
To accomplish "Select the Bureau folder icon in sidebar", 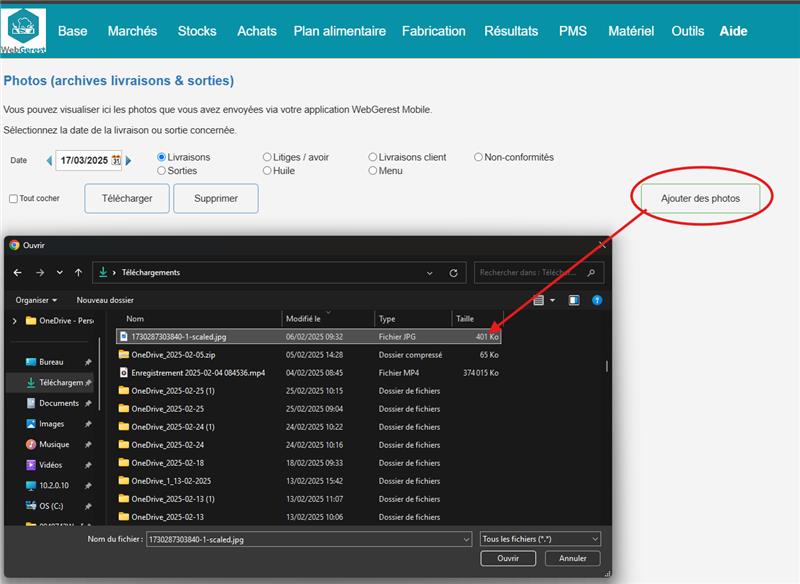I will point(31,362).
